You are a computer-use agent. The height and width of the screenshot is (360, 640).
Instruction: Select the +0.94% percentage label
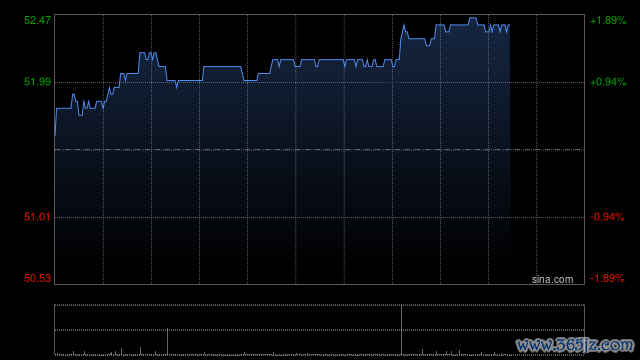click(x=608, y=82)
